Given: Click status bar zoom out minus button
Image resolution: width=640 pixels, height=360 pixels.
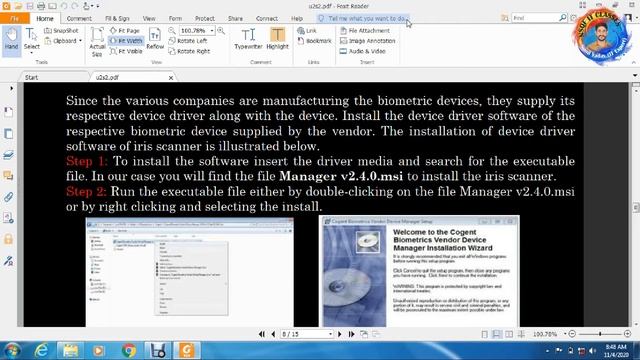Looking at the screenshot, I should 572,334.
